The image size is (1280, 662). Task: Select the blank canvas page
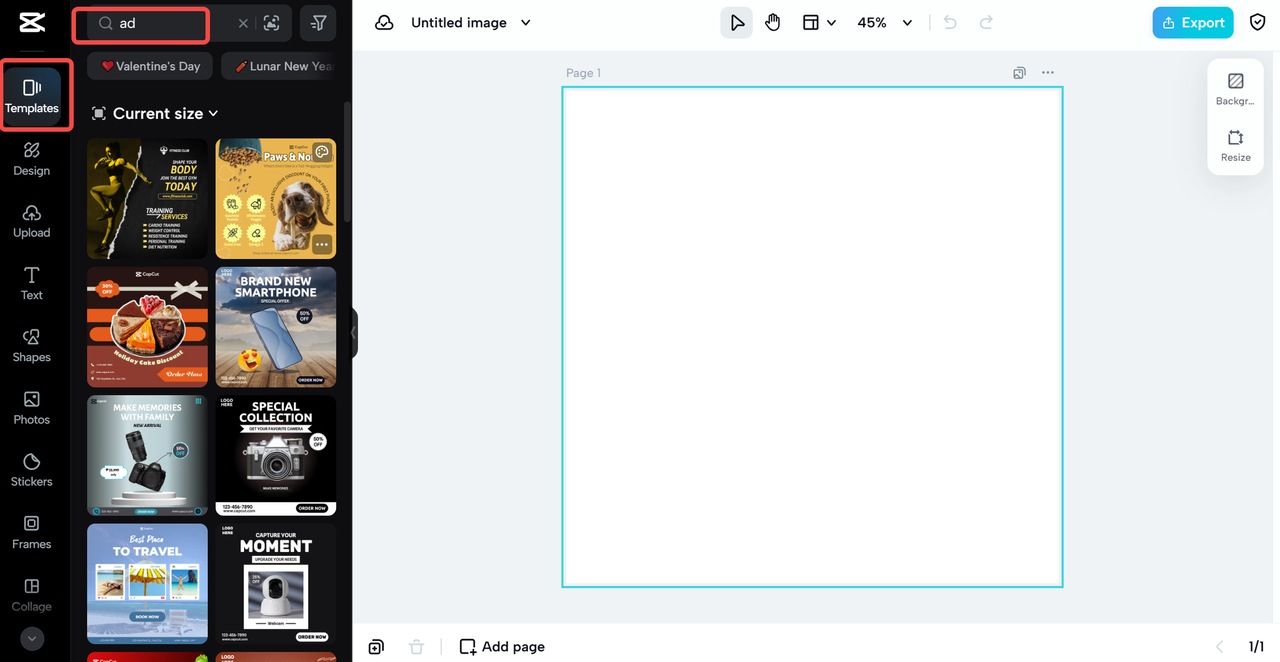(x=812, y=337)
